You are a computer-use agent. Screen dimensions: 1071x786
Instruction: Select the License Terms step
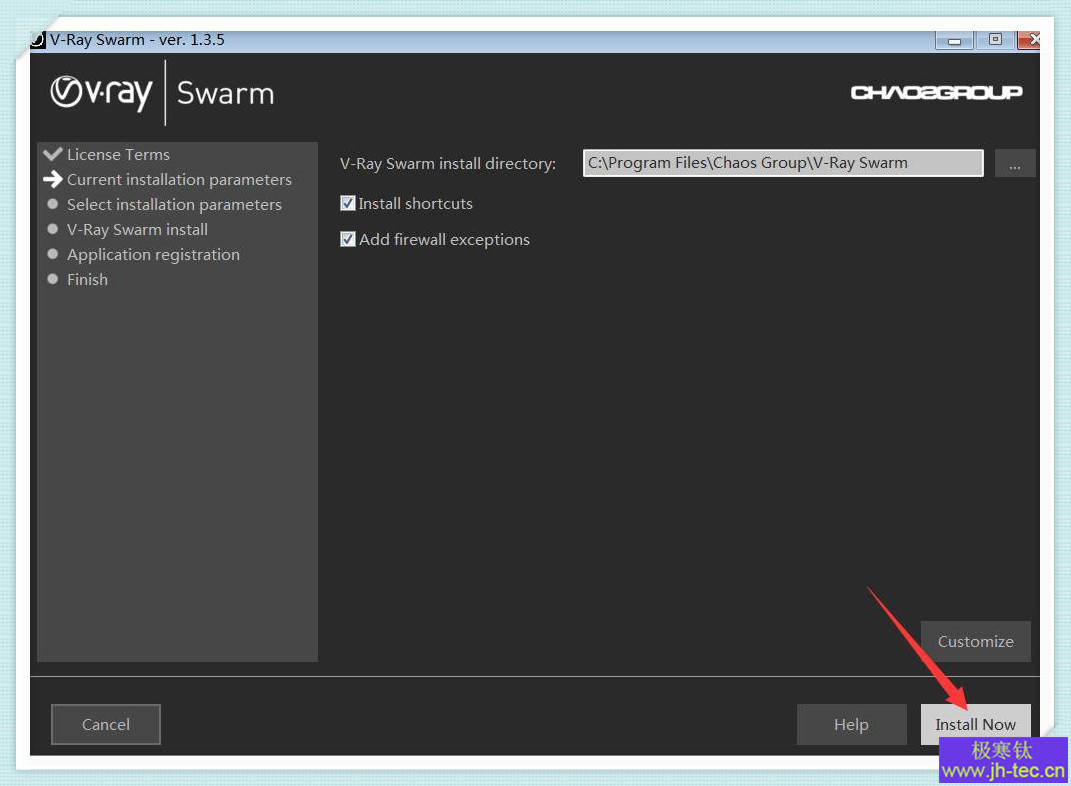[118, 154]
